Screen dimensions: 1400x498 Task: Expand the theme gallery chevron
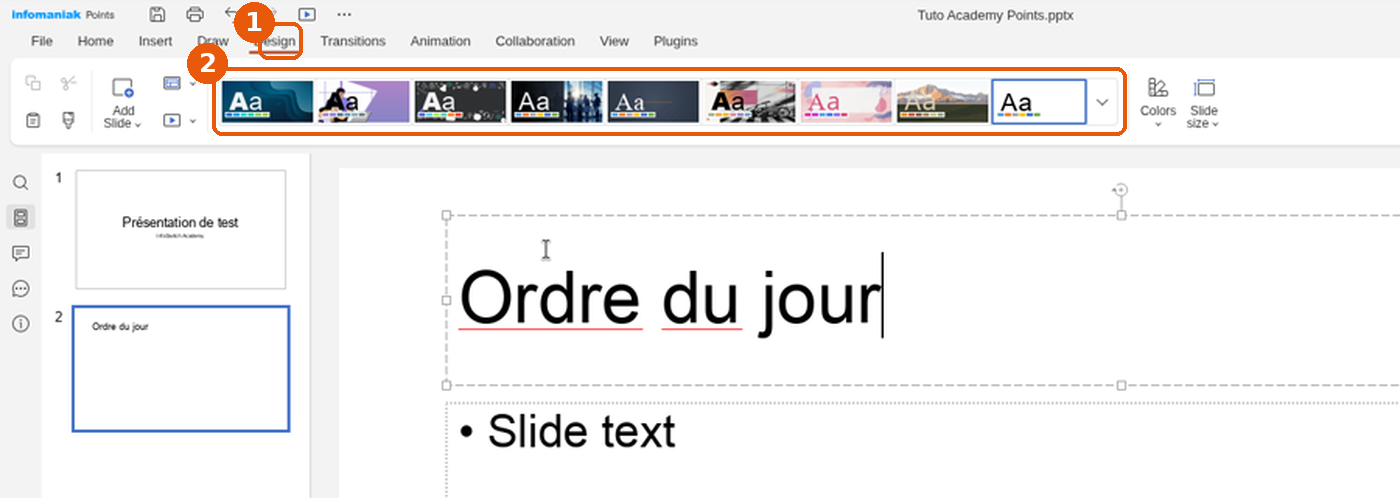click(1103, 102)
